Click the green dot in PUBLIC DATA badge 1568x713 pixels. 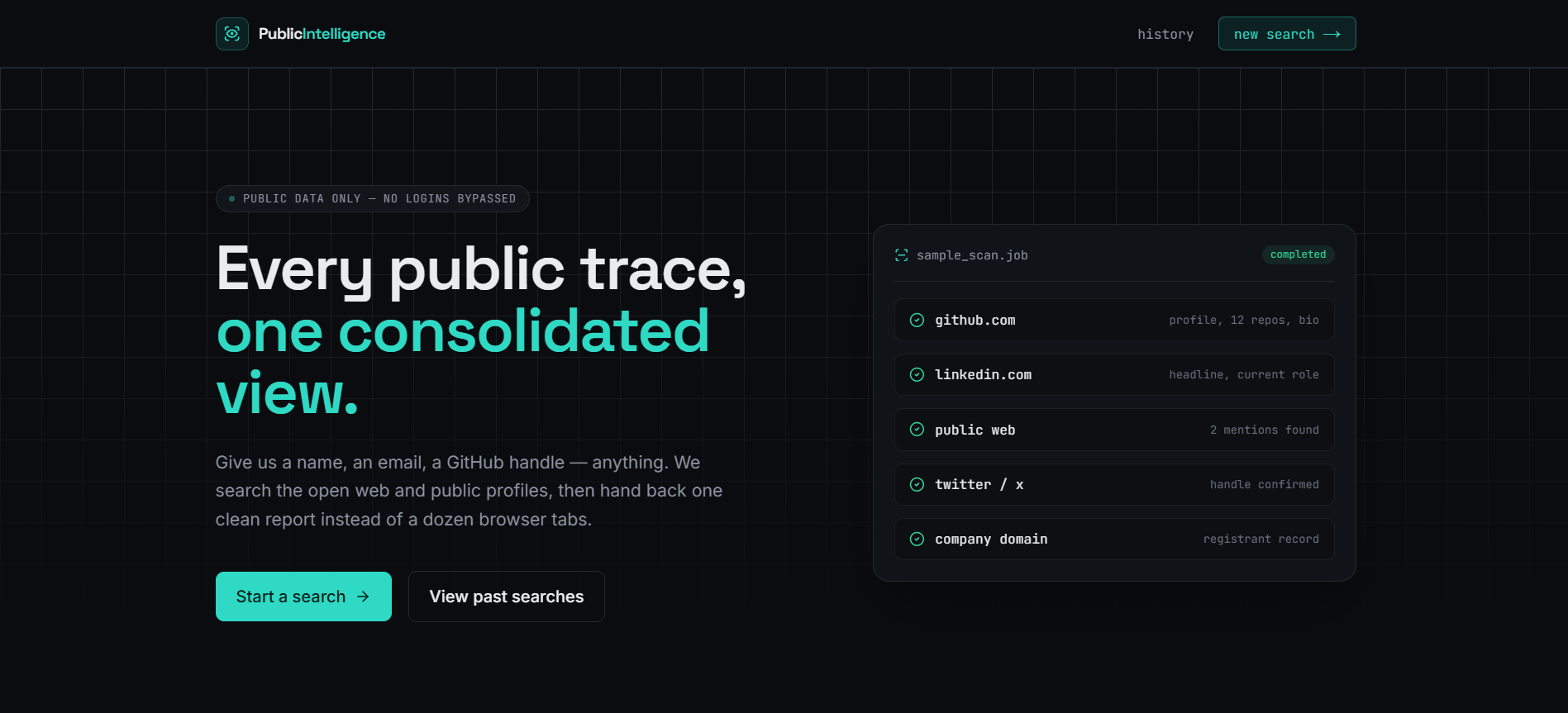231,199
